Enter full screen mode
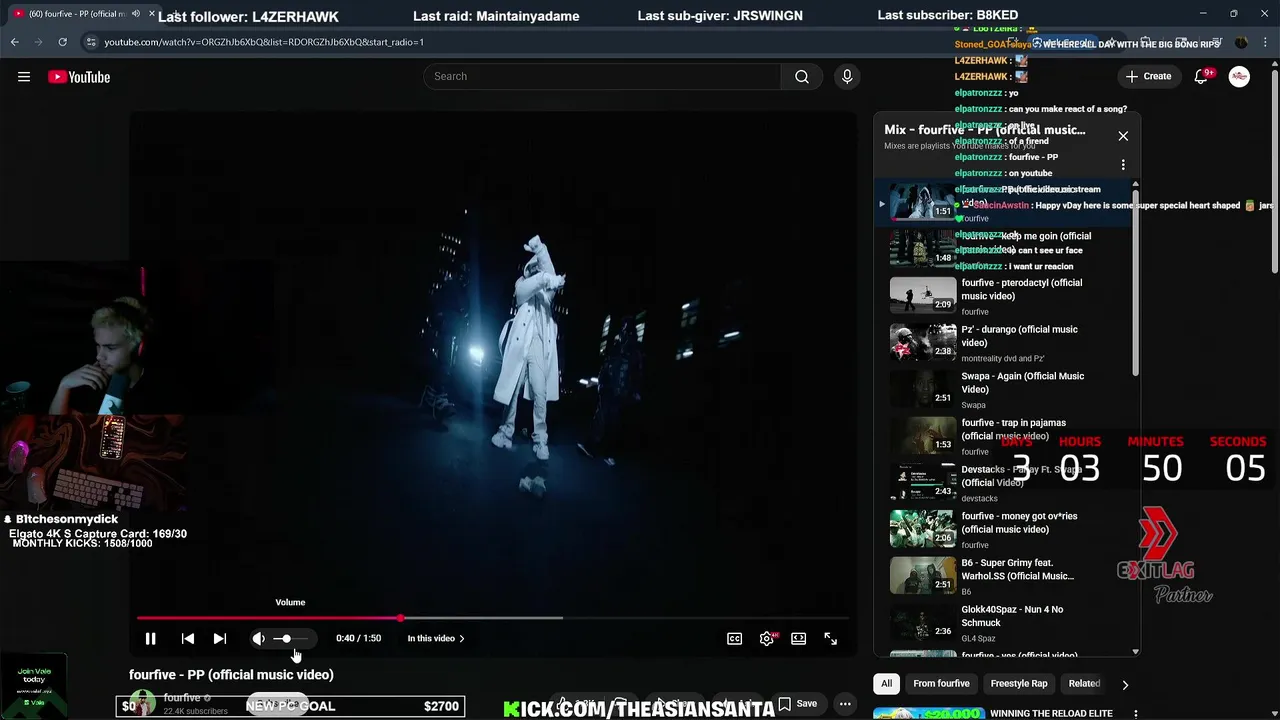 [x=830, y=638]
